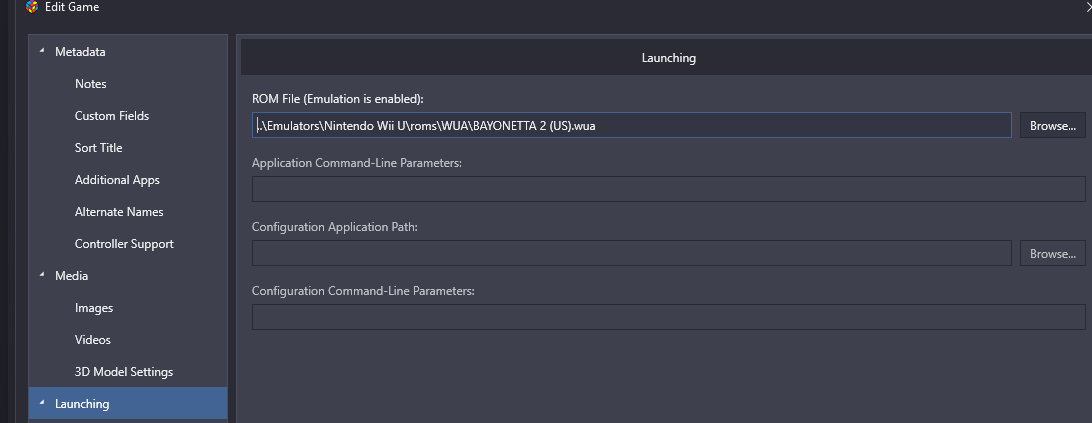Browse for the ROM file
1092x423 pixels.
[x=1052, y=125]
